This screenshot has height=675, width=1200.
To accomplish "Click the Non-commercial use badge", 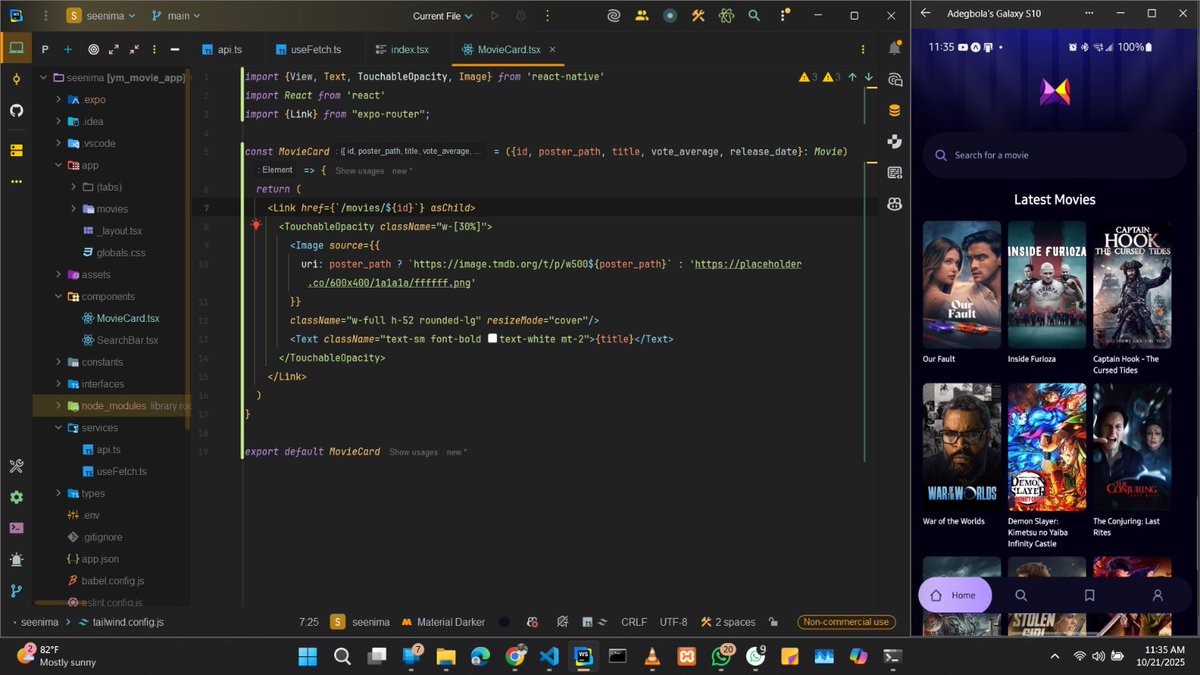I will [x=846, y=622].
